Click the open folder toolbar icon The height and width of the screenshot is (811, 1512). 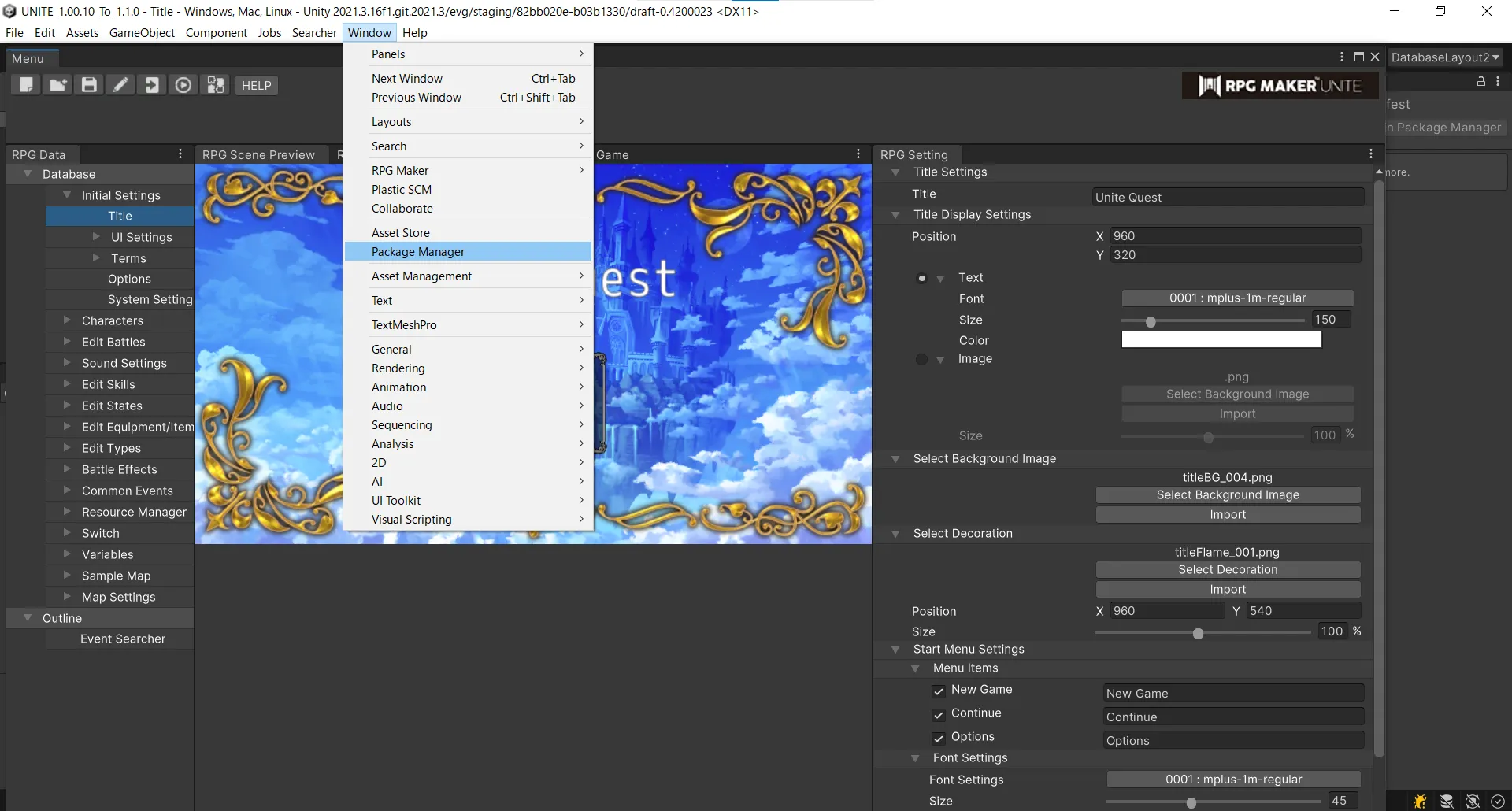point(57,85)
